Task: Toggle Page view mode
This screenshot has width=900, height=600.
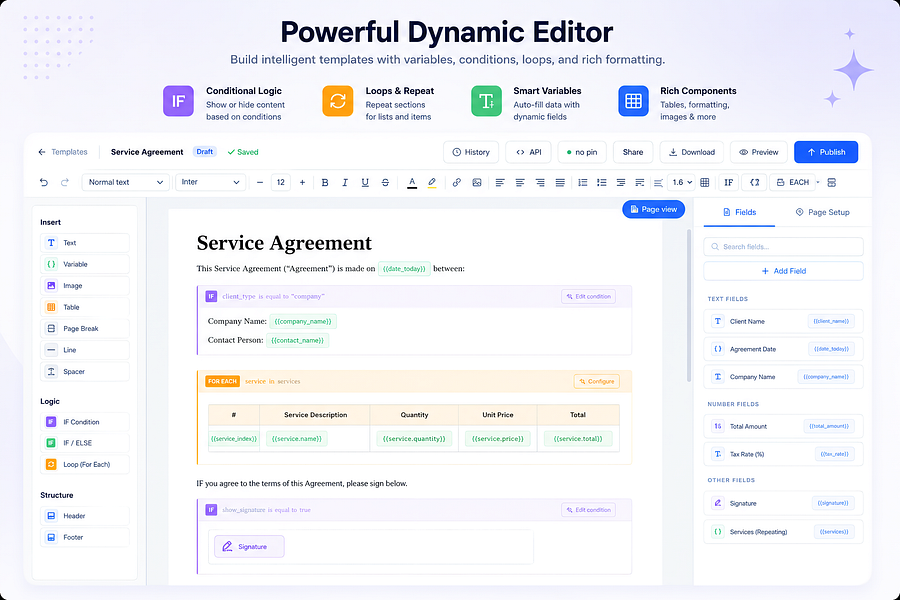Action: coord(653,210)
